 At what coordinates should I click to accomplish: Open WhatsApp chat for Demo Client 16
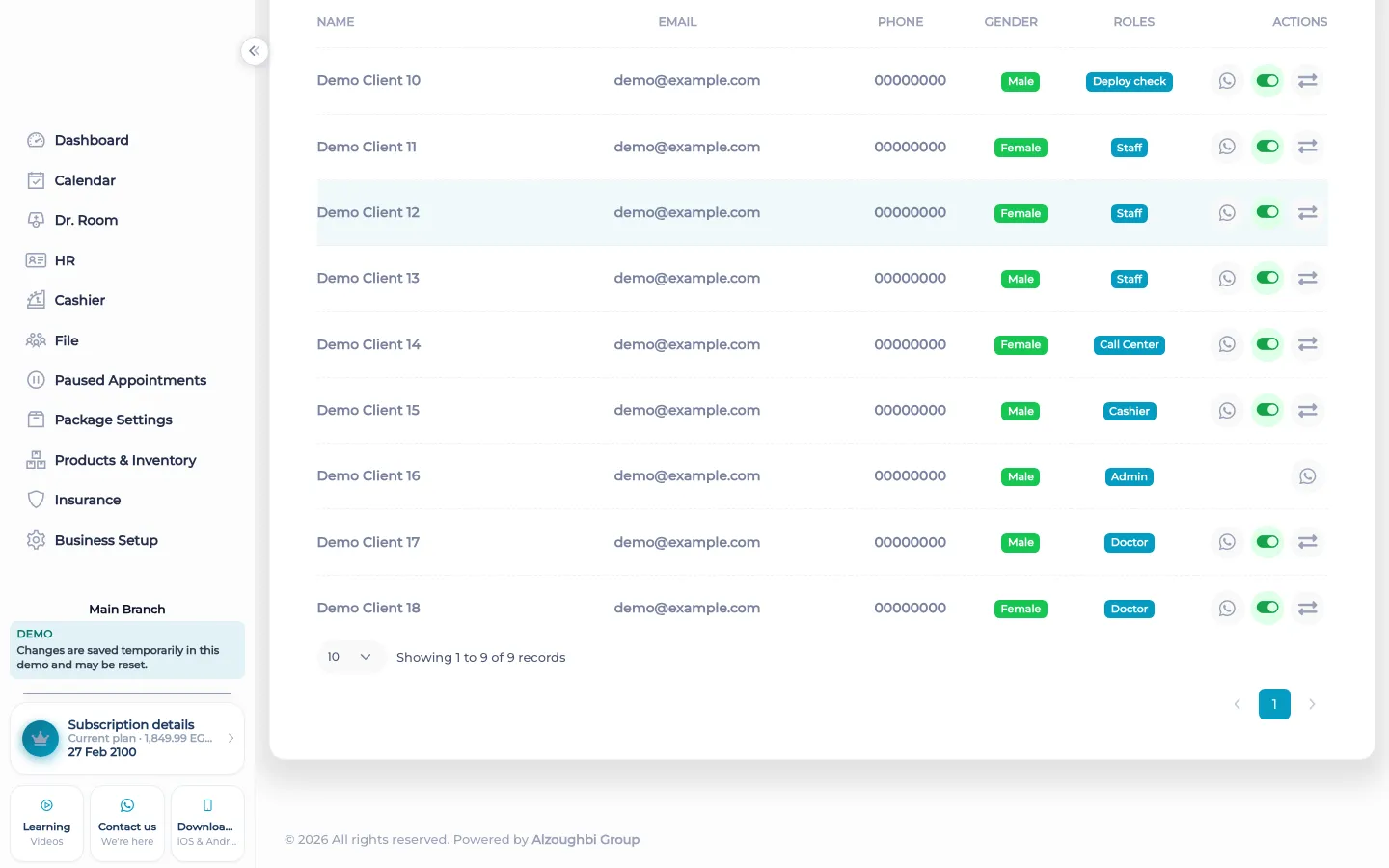[1308, 476]
